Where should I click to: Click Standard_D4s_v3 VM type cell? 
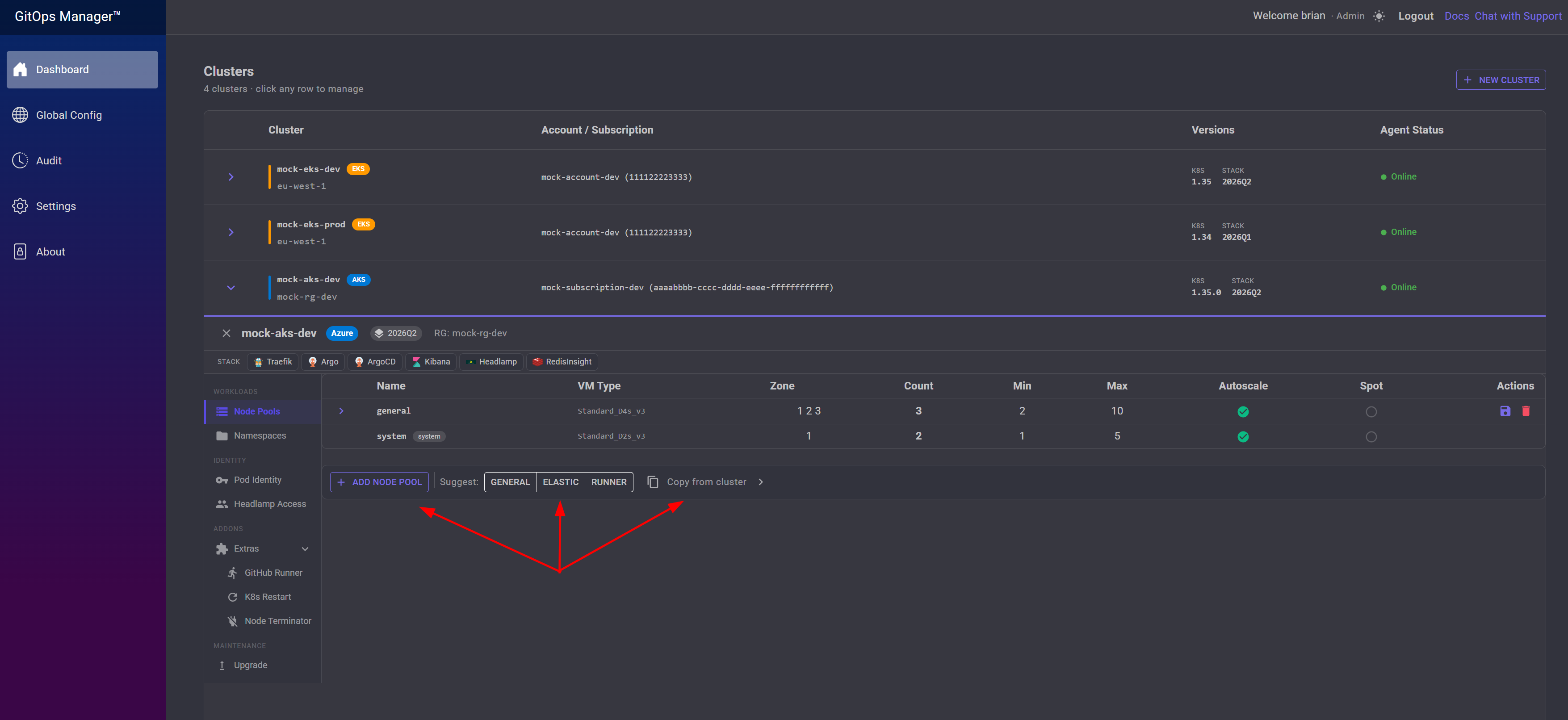tap(611, 411)
